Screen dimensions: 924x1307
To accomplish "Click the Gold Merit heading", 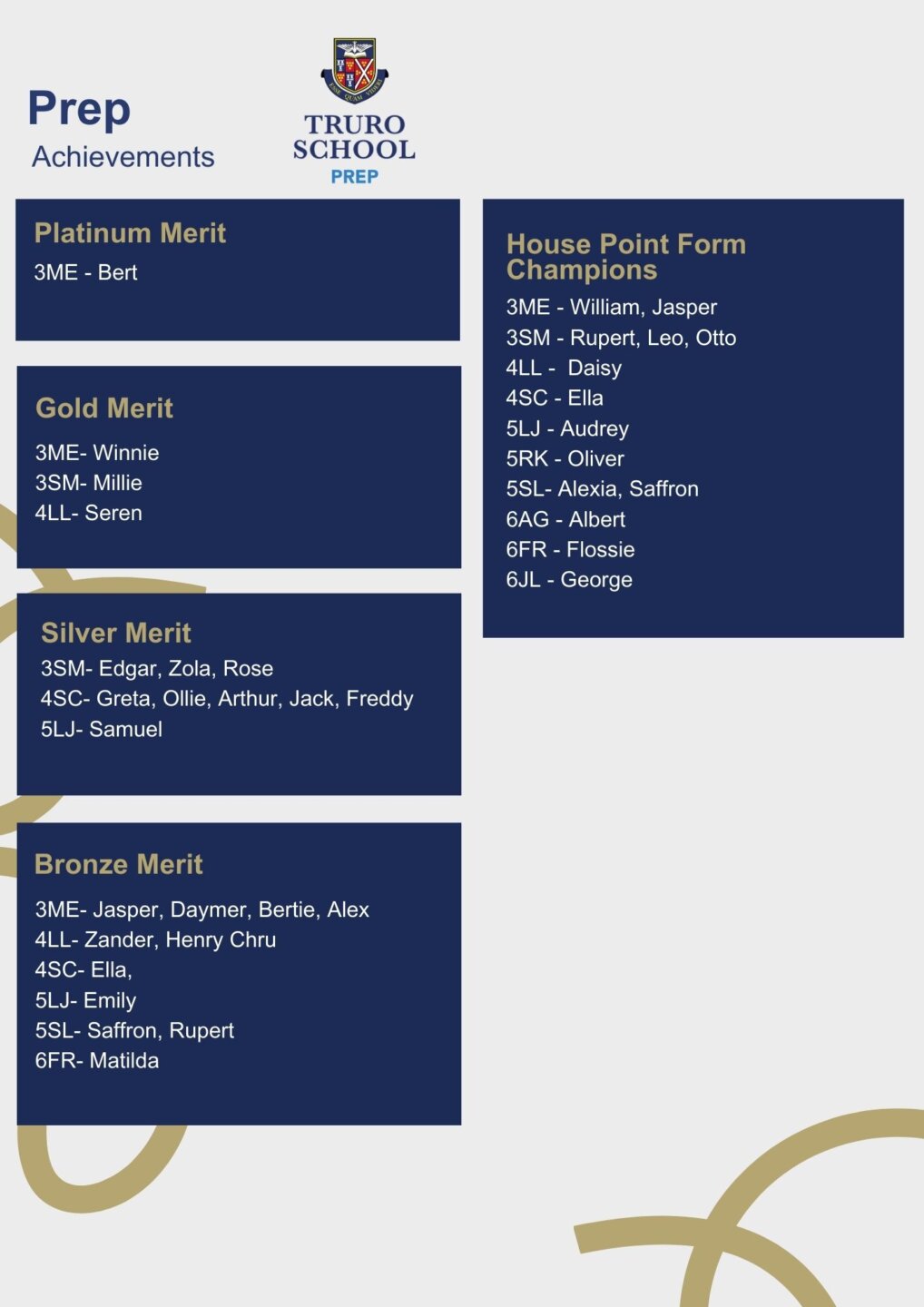I will click(x=104, y=408).
